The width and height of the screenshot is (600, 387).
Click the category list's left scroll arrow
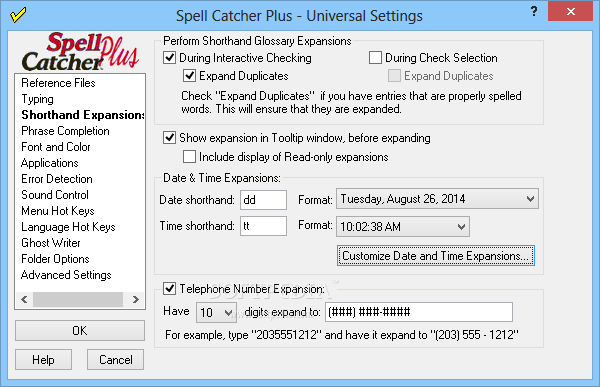(x=24, y=299)
